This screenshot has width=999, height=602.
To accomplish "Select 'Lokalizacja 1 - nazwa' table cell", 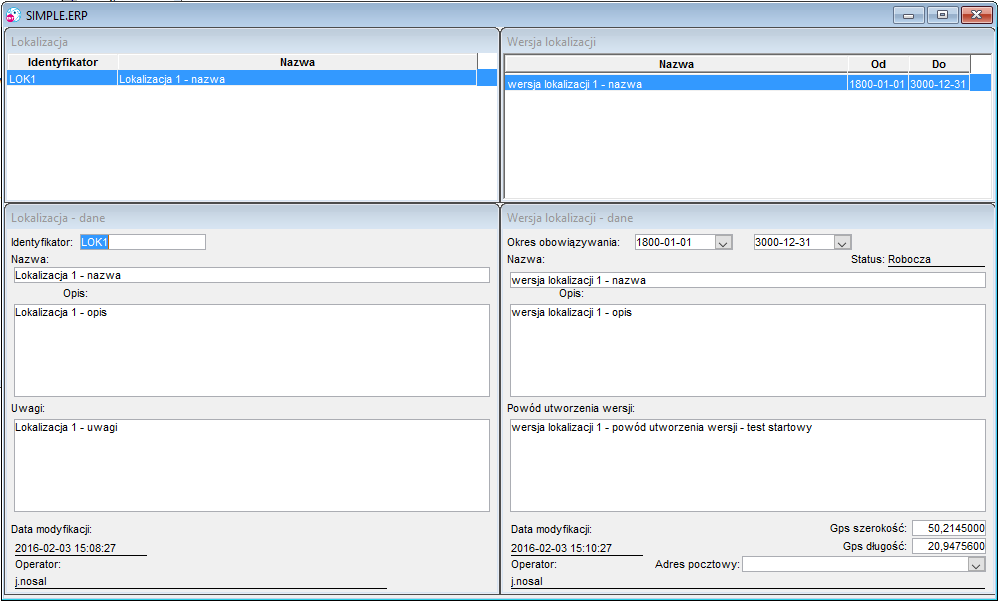I will click(297, 79).
